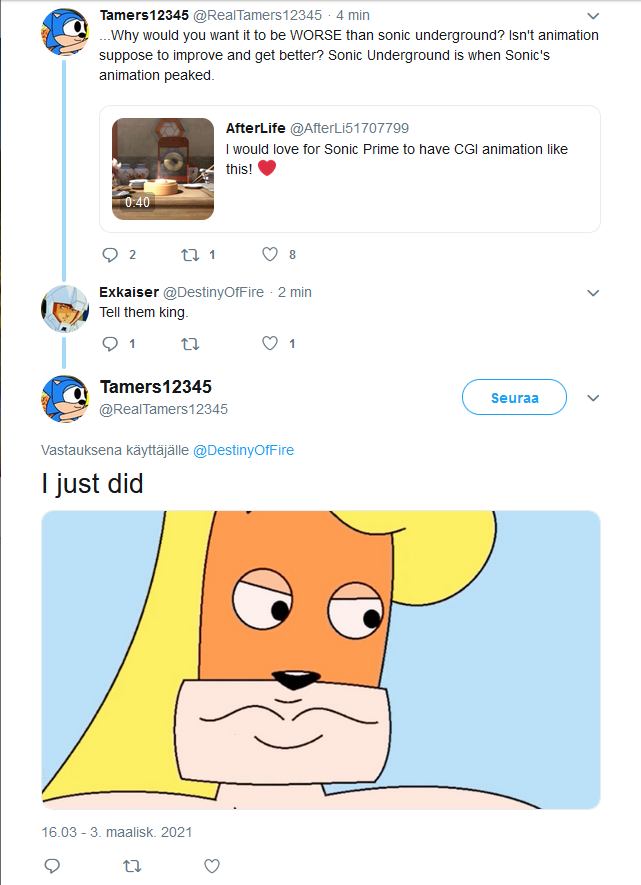This screenshot has height=885, width=641.
Task: Open dropdown arrow next to Seuraa button
Action: (593, 398)
